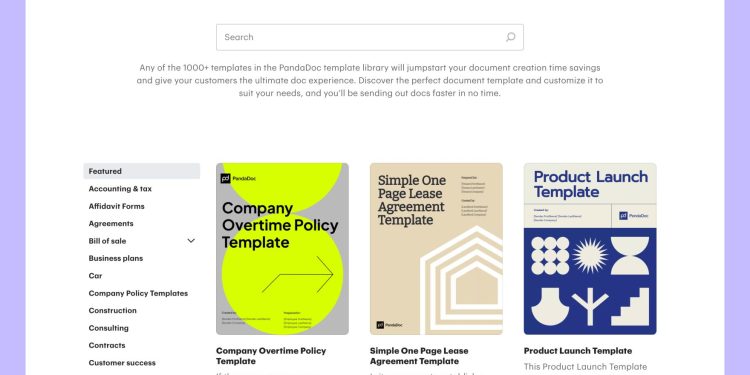Image resolution: width=750 pixels, height=375 pixels.
Task: Click the sunburst shape on Product Launch cover
Action: (590, 255)
